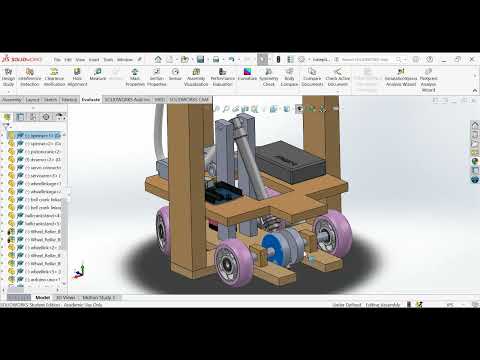Run Symmetry Check

(268, 77)
